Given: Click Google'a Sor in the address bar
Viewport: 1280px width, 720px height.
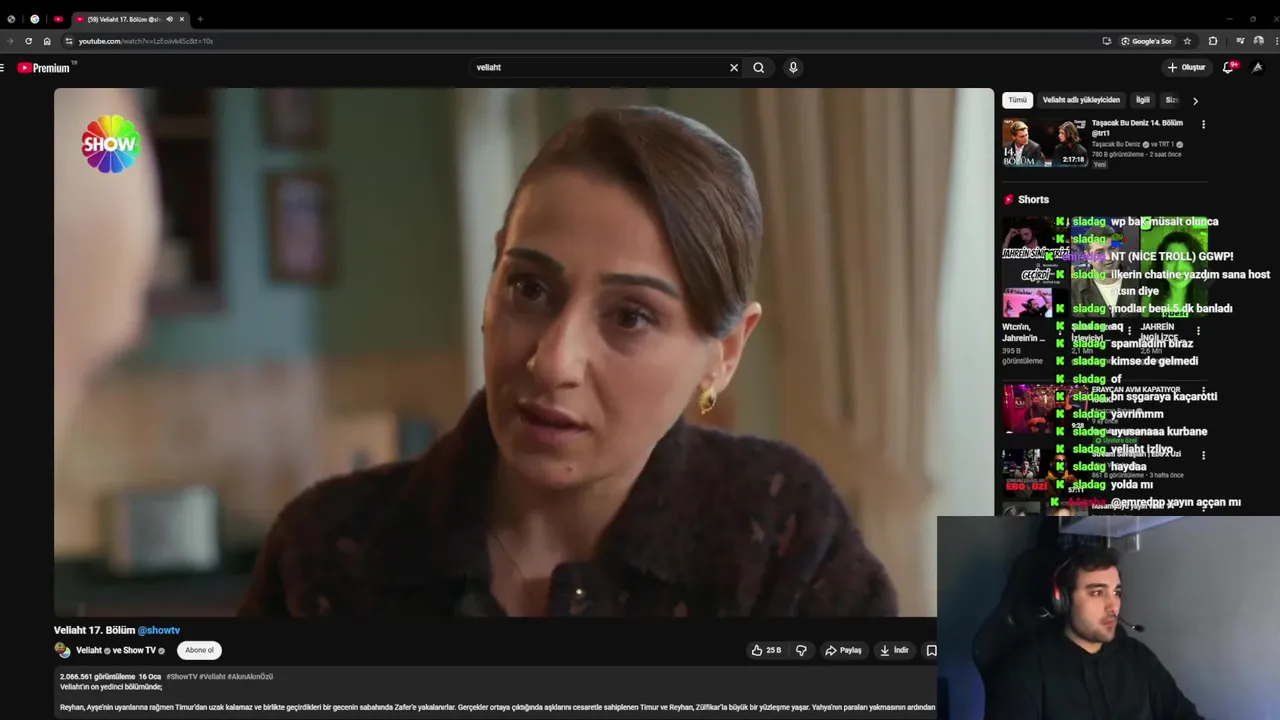Looking at the screenshot, I should pyautogui.click(x=1146, y=41).
